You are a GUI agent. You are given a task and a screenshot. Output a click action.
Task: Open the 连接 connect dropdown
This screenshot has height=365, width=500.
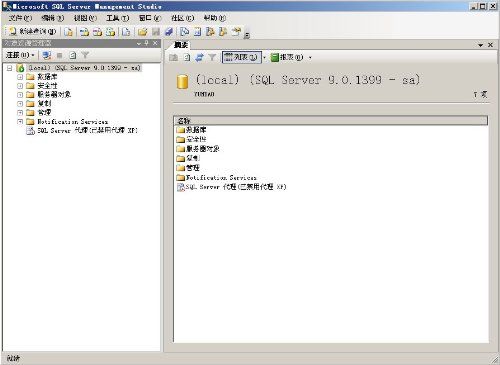[20, 55]
